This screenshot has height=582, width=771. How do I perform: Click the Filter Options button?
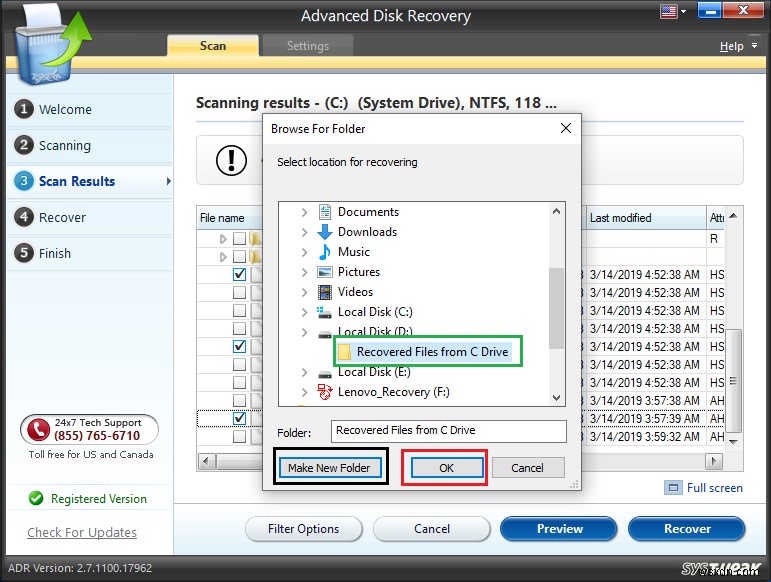point(303,529)
